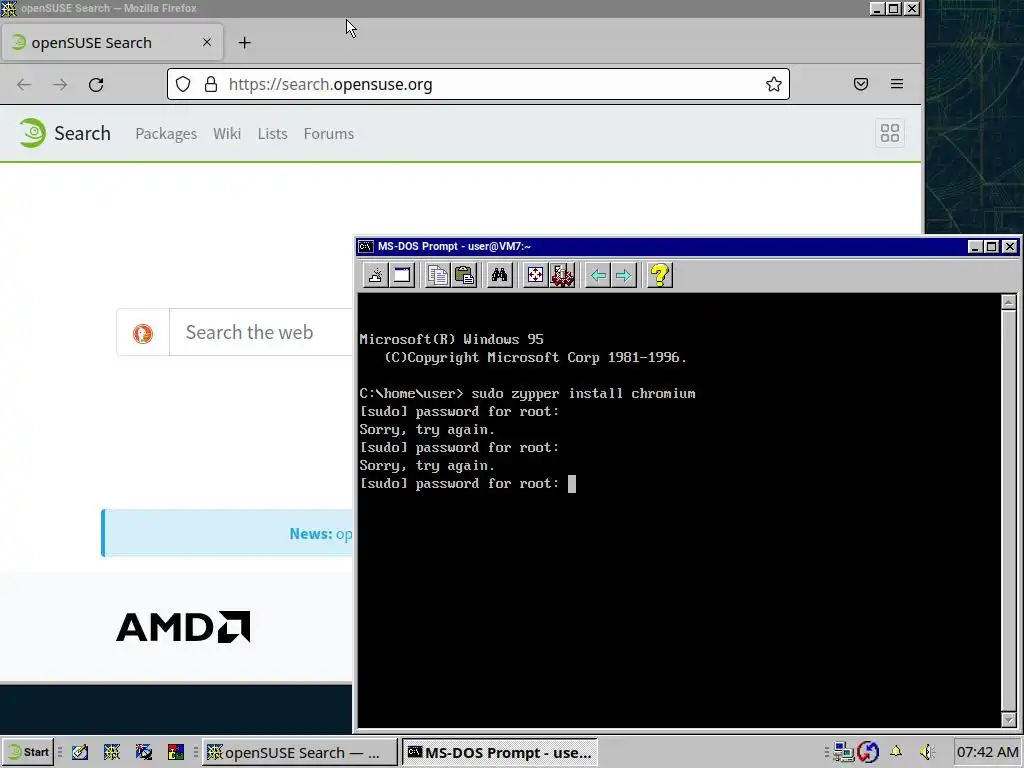This screenshot has width=1024, height=768.
Task: Click the left cyan arrow in terminal toolbar
Action: (x=598, y=275)
